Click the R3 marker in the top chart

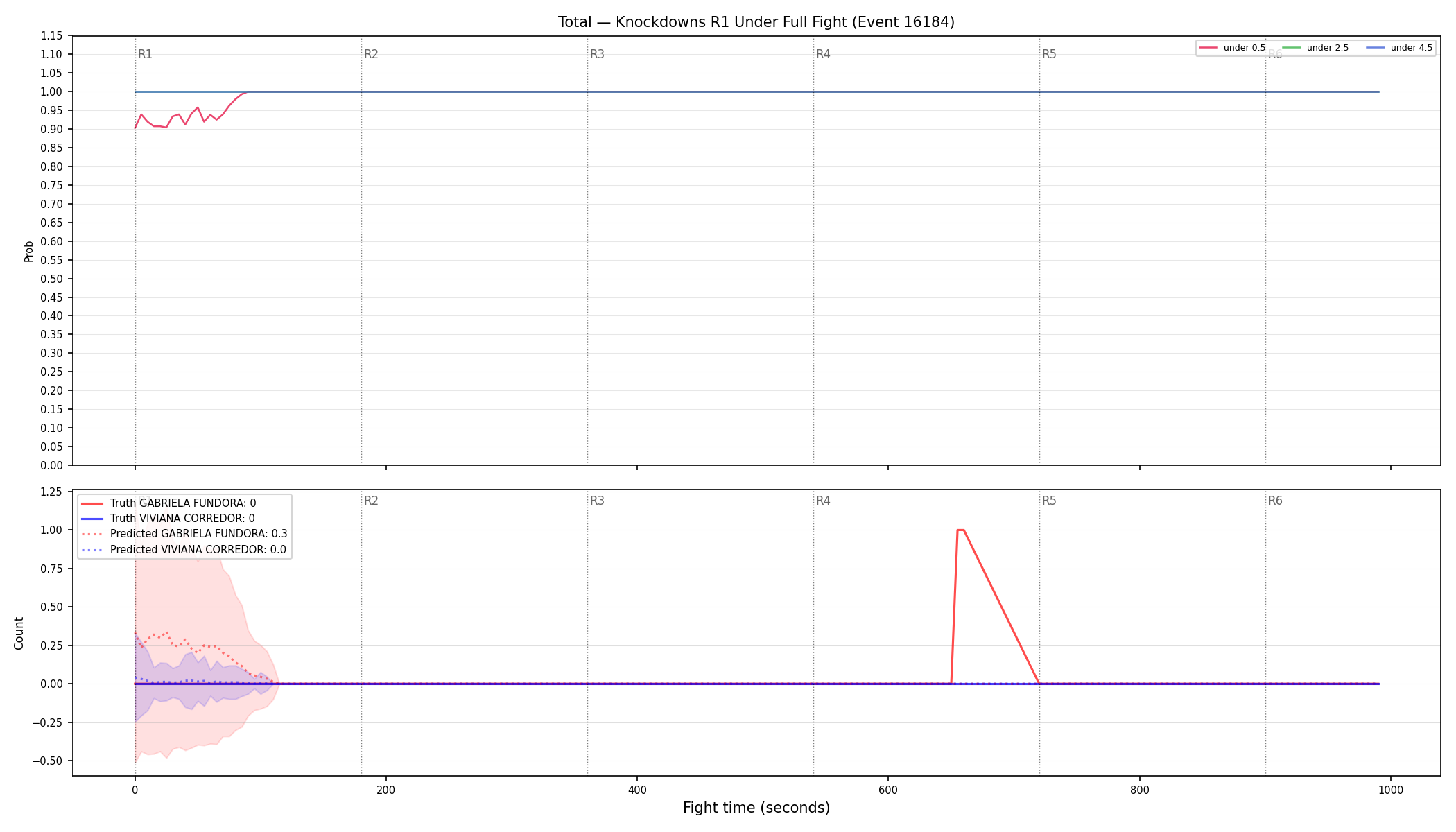pyautogui.click(x=597, y=54)
